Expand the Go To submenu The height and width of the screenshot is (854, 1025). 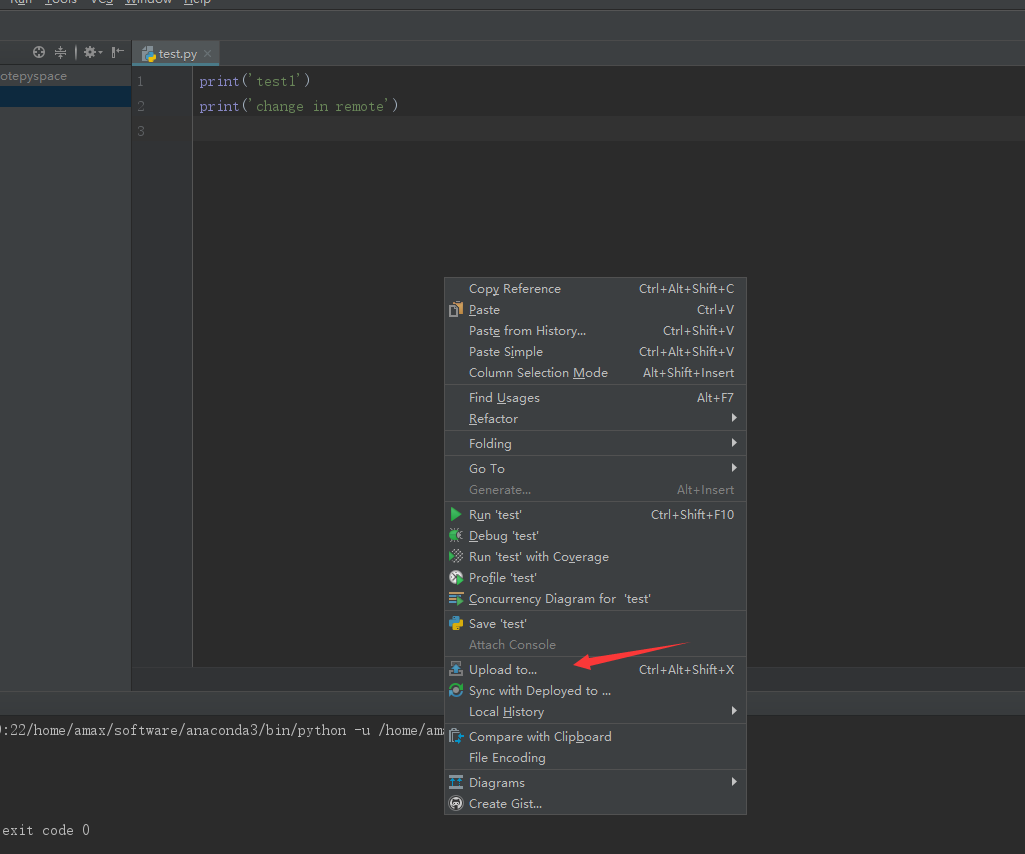(486, 469)
